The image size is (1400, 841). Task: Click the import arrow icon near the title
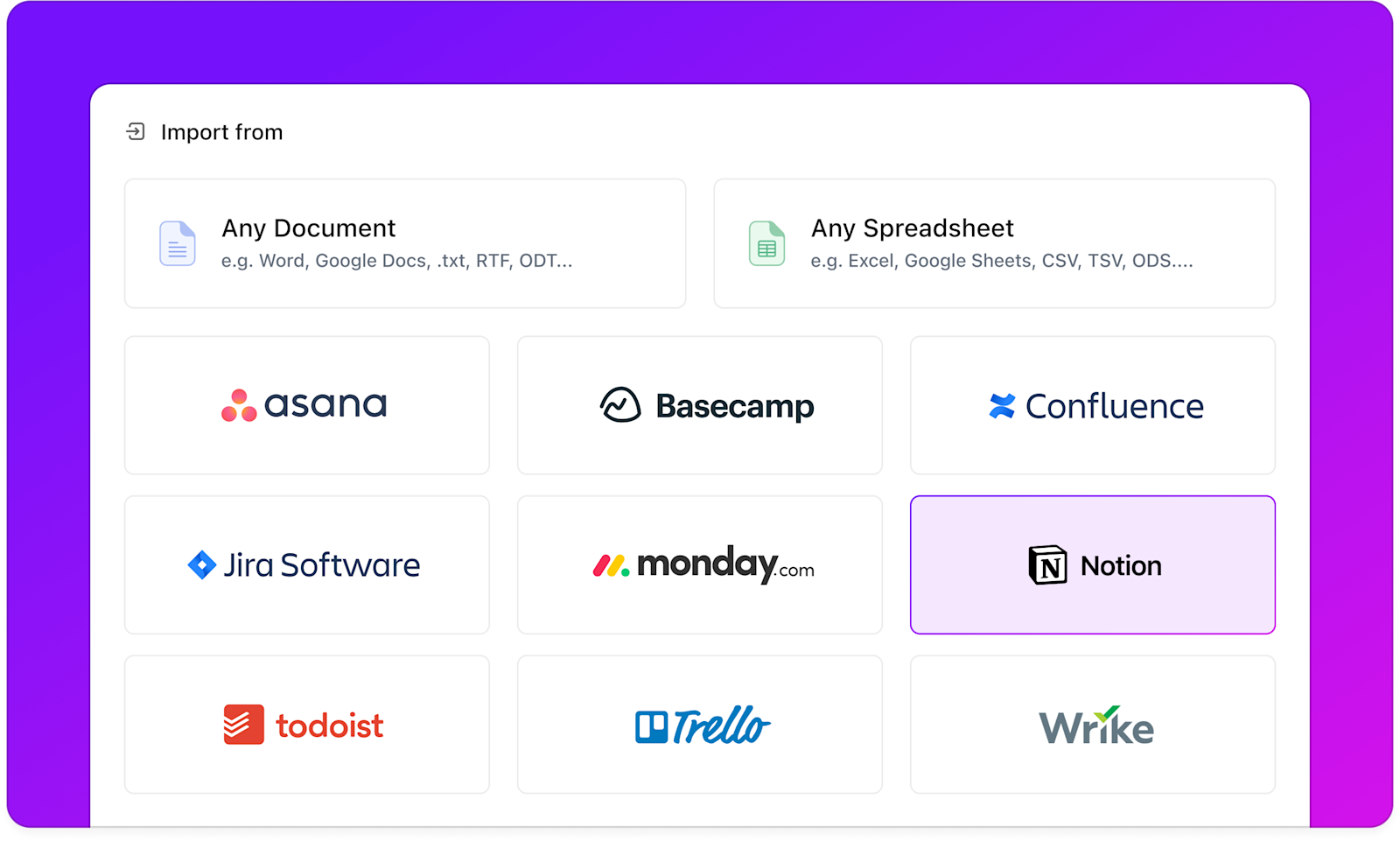(x=135, y=131)
